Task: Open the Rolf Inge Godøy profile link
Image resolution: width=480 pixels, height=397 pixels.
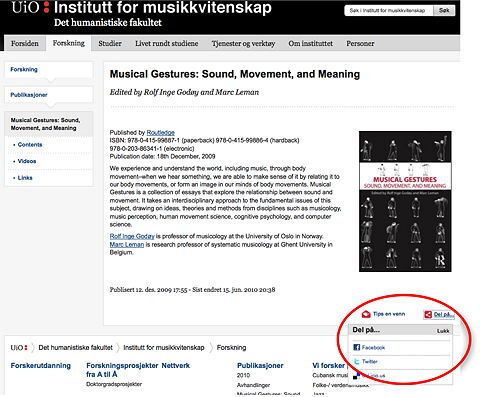Action: pyautogui.click(x=132, y=236)
